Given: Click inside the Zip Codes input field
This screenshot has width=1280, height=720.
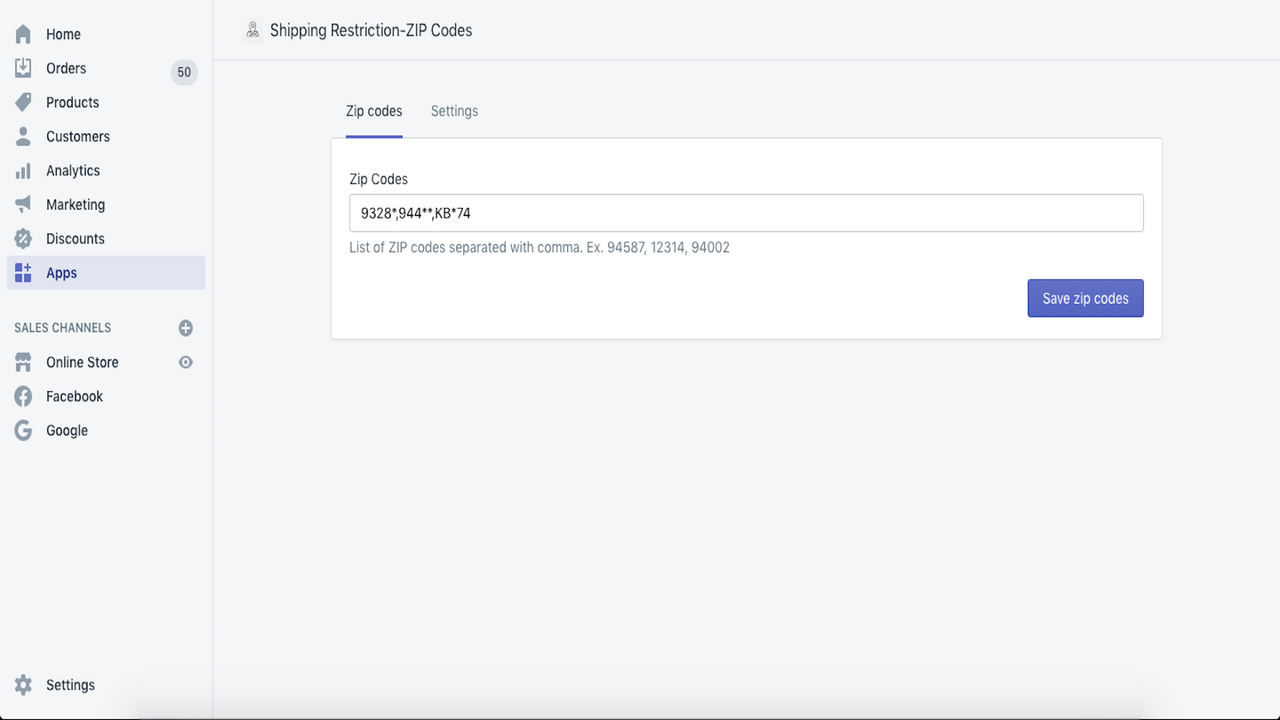Looking at the screenshot, I should [745, 212].
